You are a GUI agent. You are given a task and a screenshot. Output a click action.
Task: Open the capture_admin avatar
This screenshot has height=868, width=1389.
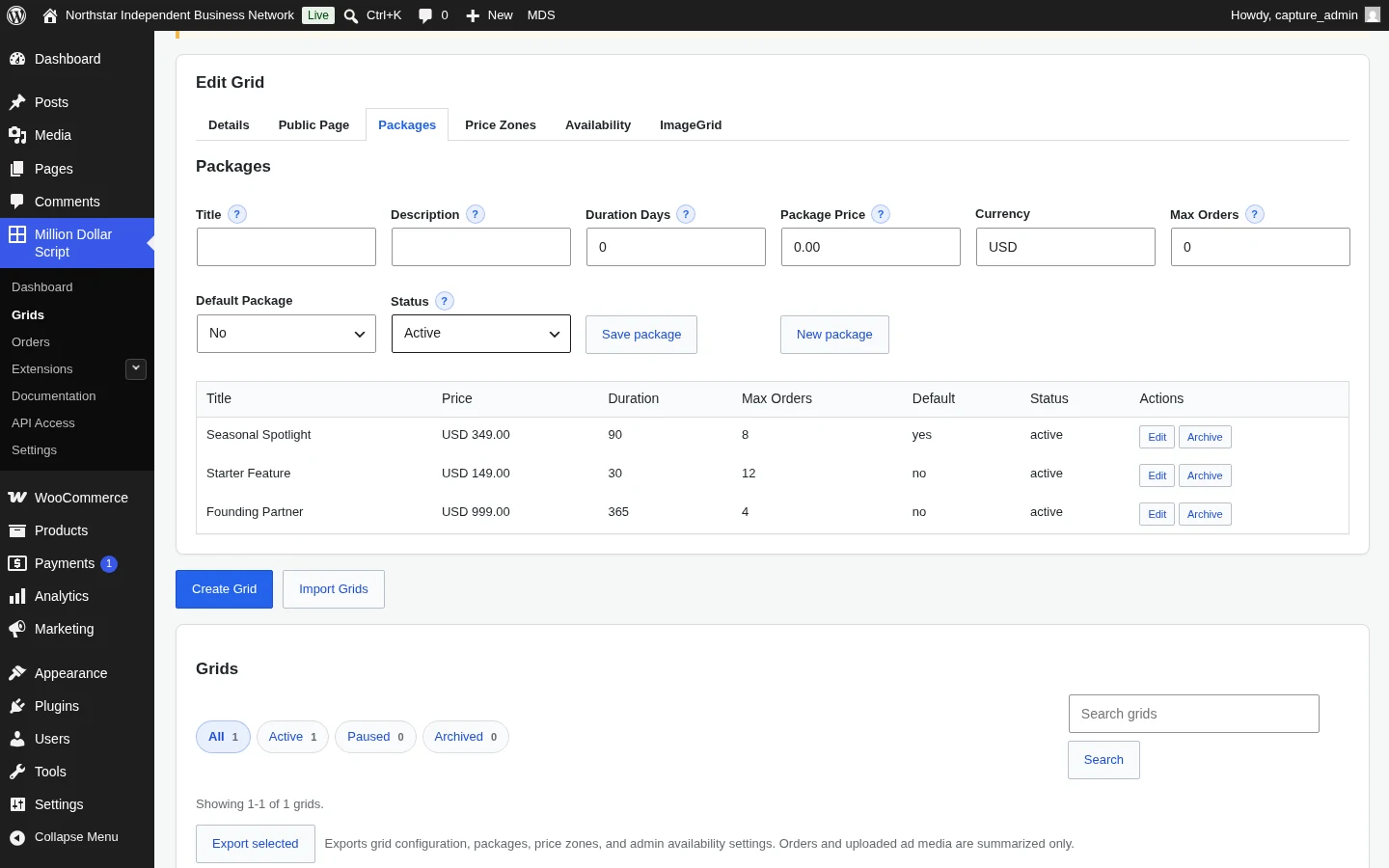(x=1373, y=15)
